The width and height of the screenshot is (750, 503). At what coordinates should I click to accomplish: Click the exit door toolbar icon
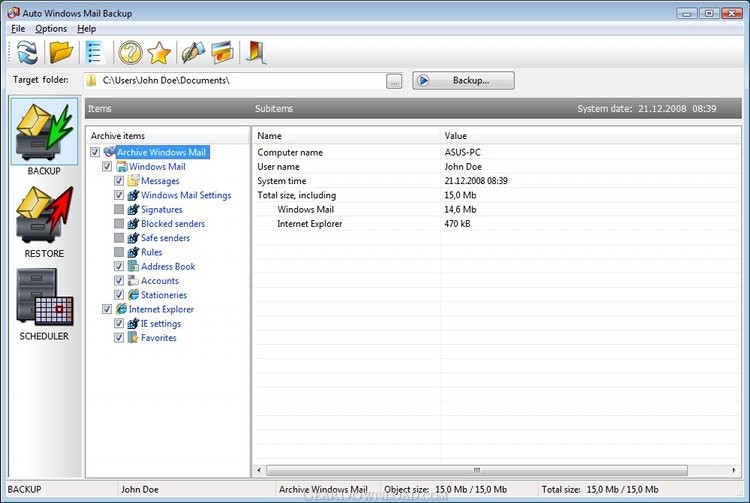(256, 53)
